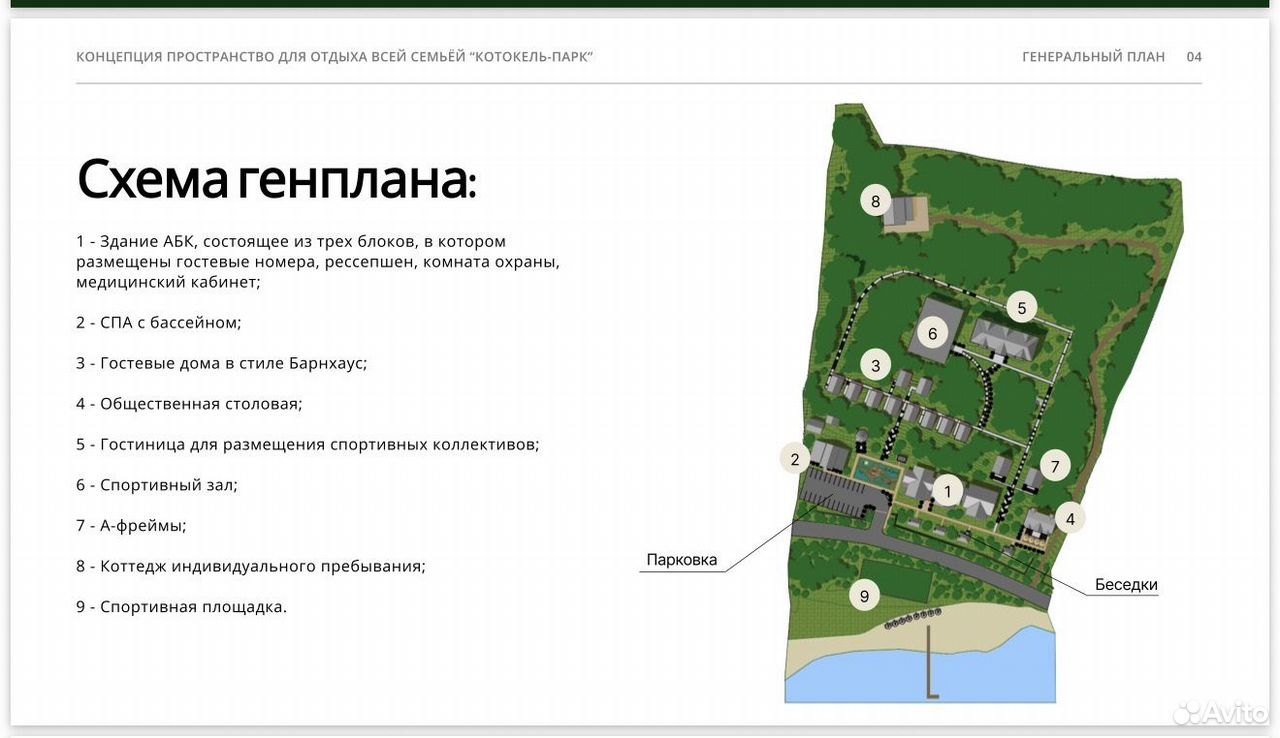Select legend line about 'Гостиница для размещения спортивных коллективов'
The width and height of the screenshot is (1280, 738).
(308, 444)
